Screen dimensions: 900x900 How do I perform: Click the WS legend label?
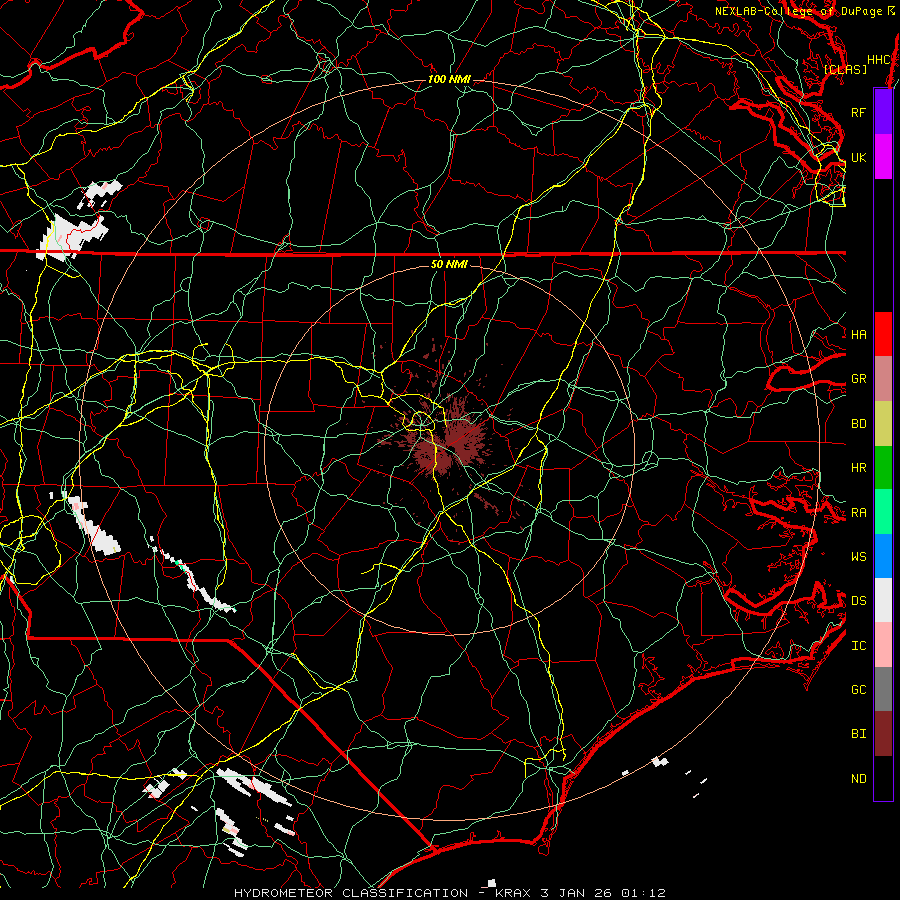tap(858, 556)
